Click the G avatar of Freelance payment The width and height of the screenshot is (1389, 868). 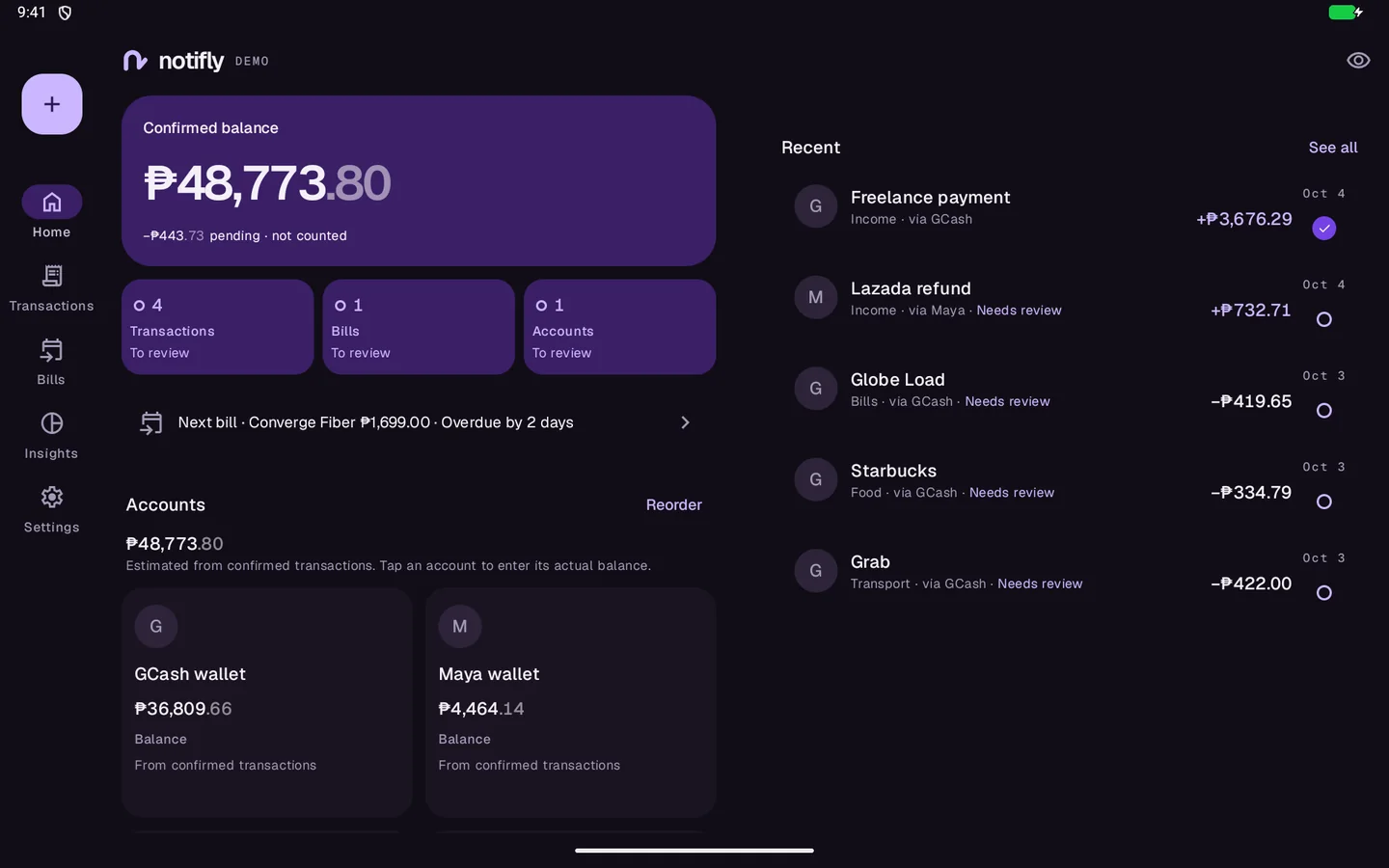pos(816,206)
